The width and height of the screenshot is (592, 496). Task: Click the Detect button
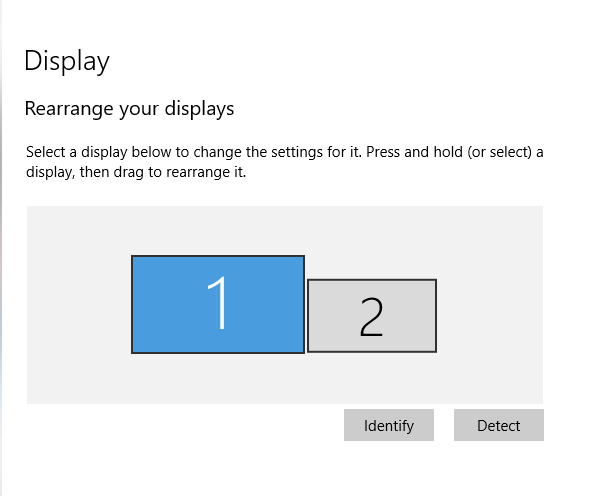coord(498,425)
